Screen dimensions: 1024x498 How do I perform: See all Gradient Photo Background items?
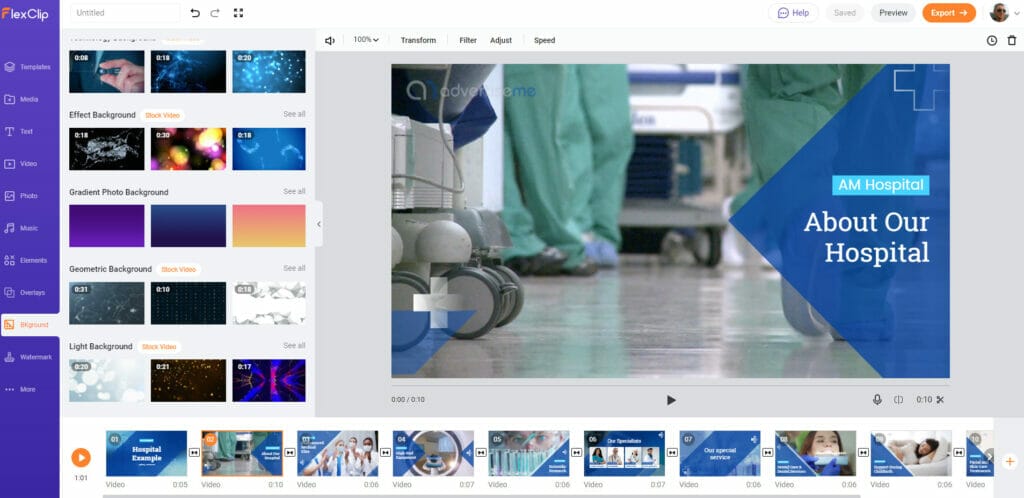tap(294, 192)
